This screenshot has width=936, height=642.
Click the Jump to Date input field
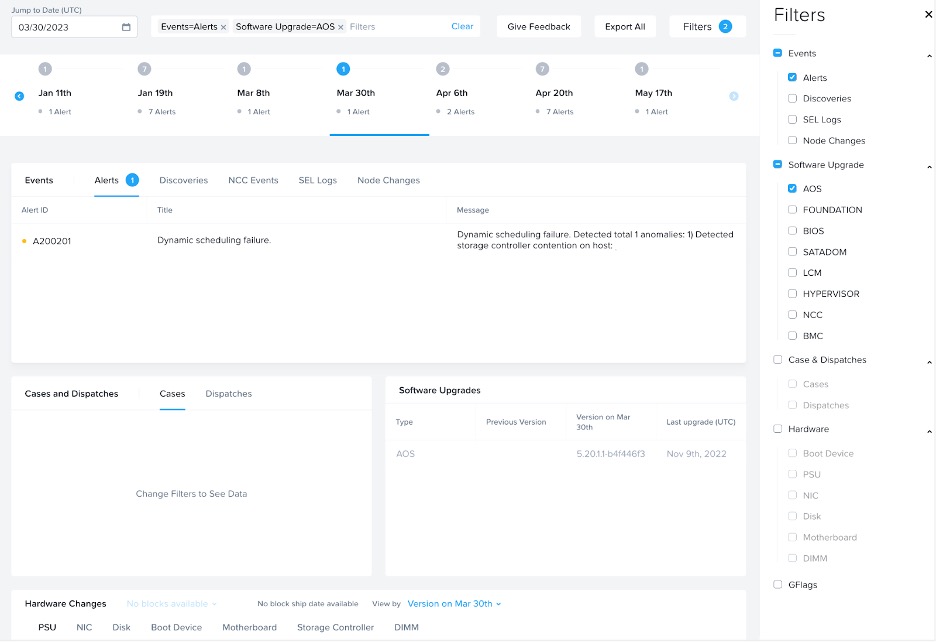[67, 27]
